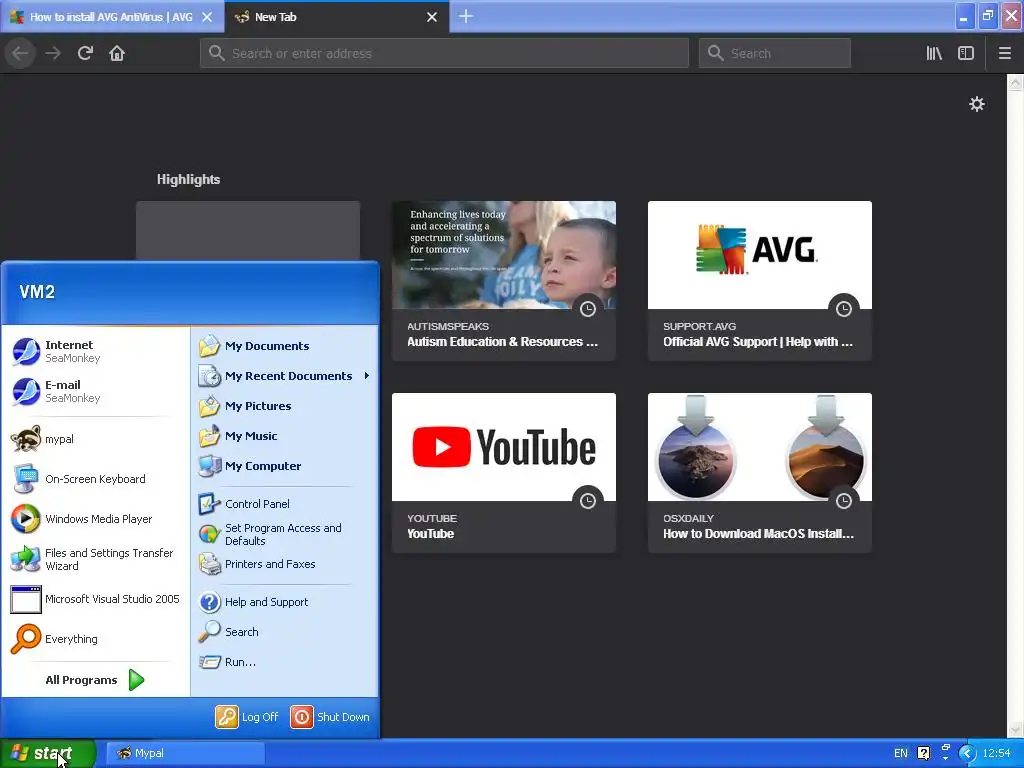Open New Tab settings gear

tap(976, 104)
